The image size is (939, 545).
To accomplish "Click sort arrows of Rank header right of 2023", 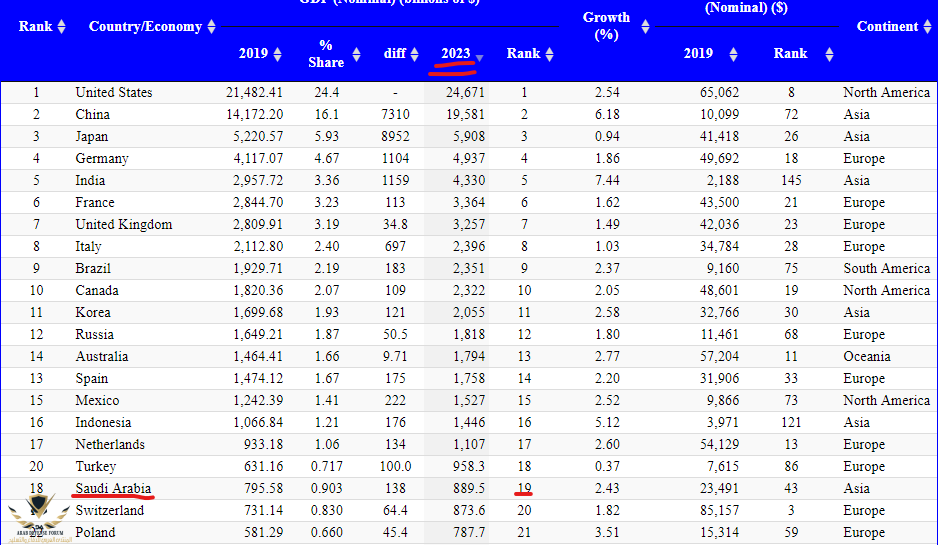I will [549, 54].
